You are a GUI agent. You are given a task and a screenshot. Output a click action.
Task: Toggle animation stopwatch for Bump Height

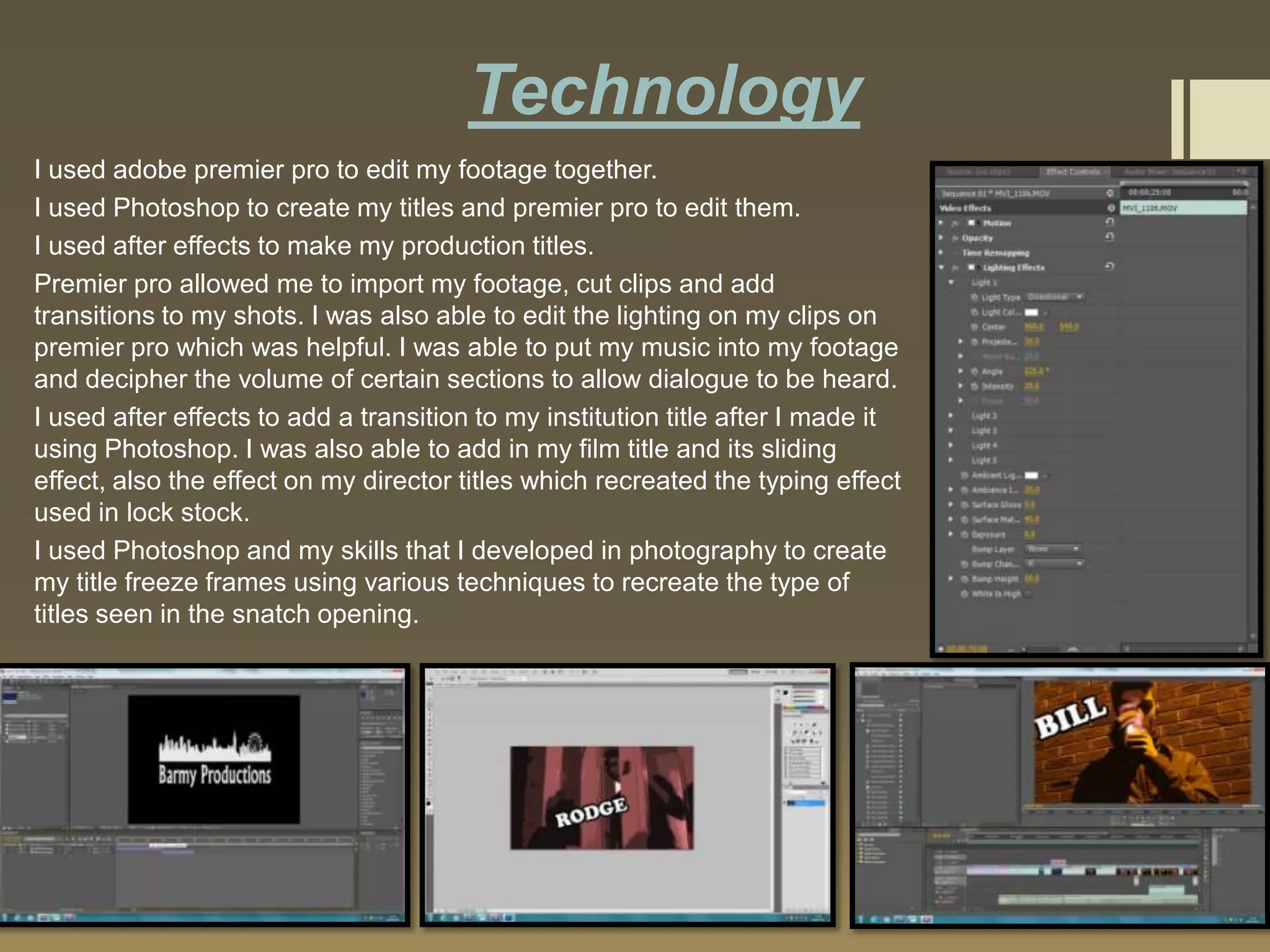pyautogui.click(x=964, y=579)
